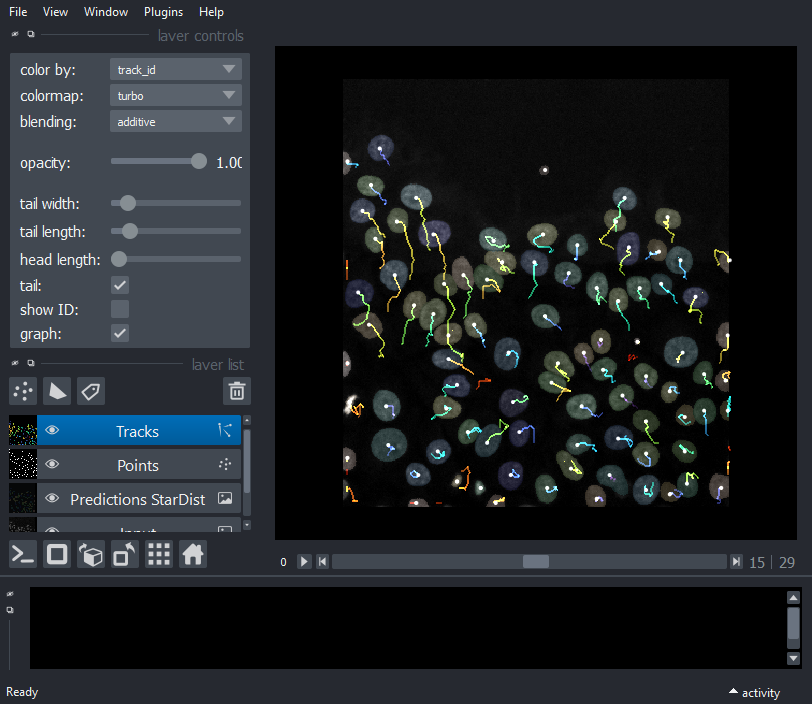Screen dimensions: 812x704
Task: Toggle 2D/3D view square icon
Action: 57,554
